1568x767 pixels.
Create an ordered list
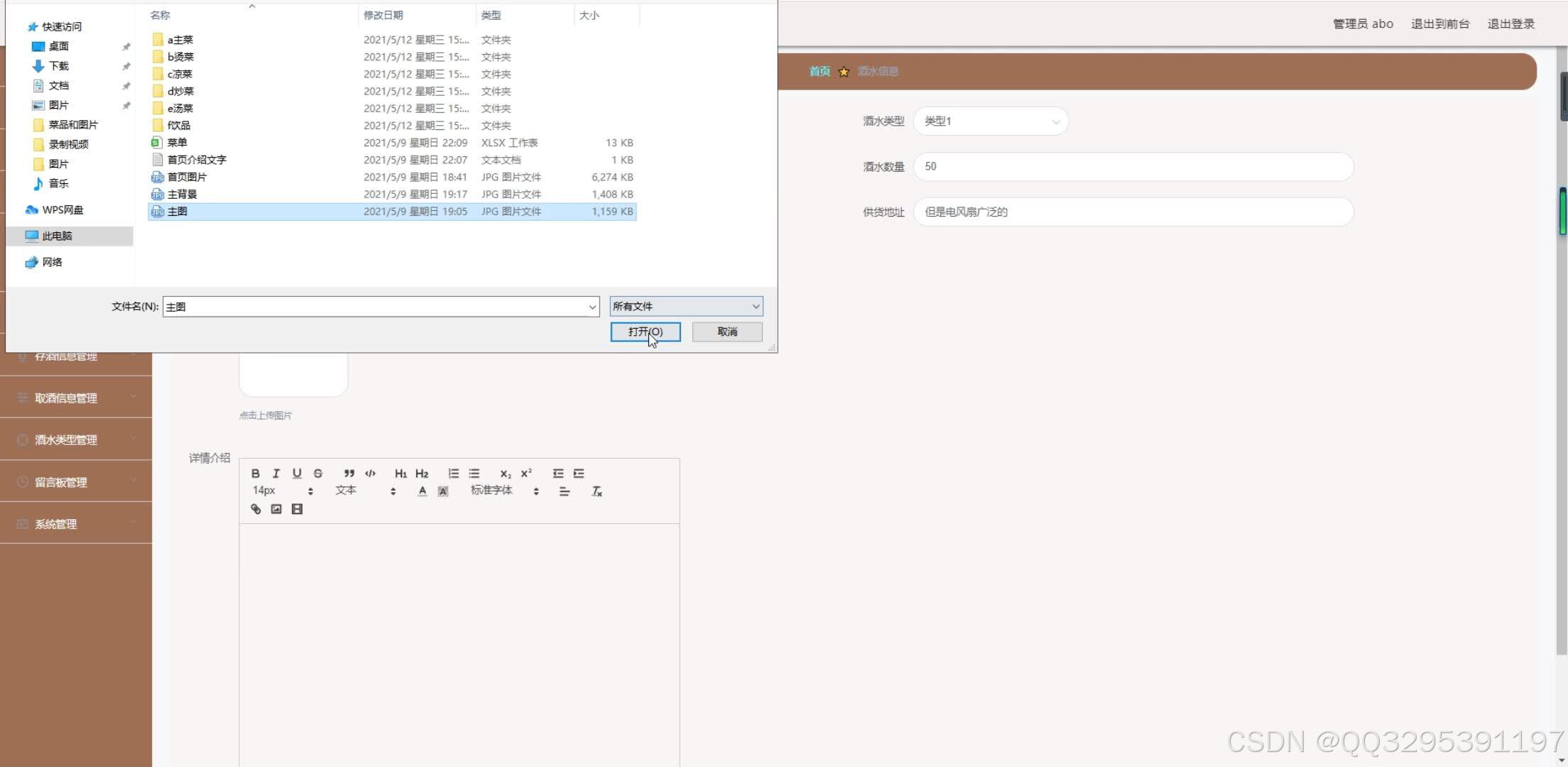(x=453, y=474)
